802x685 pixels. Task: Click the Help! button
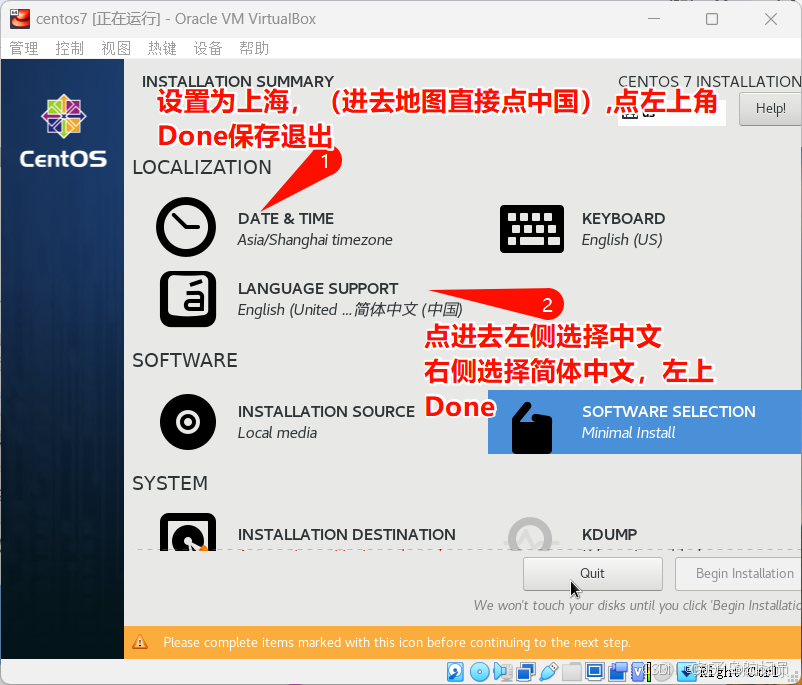tap(770, 108)
